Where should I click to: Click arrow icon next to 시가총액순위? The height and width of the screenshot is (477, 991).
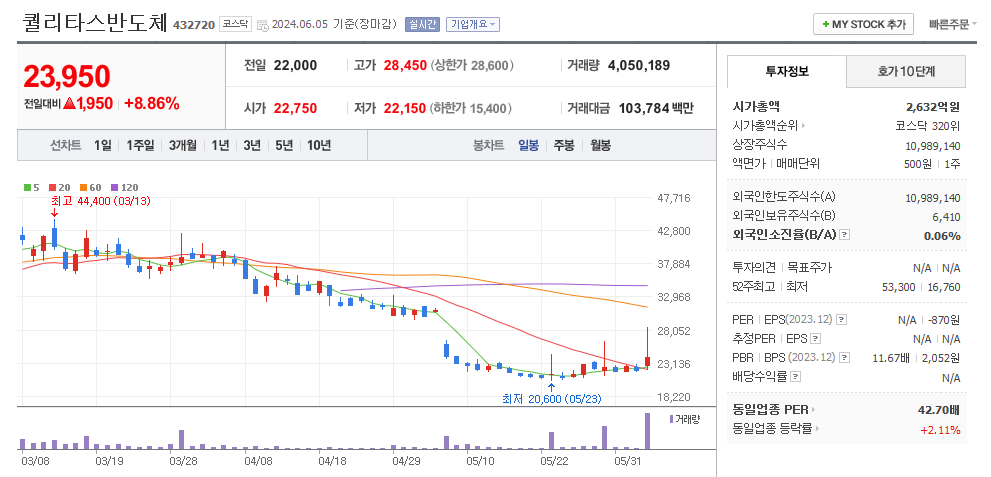pyautogui.click(x=803, y=126)
